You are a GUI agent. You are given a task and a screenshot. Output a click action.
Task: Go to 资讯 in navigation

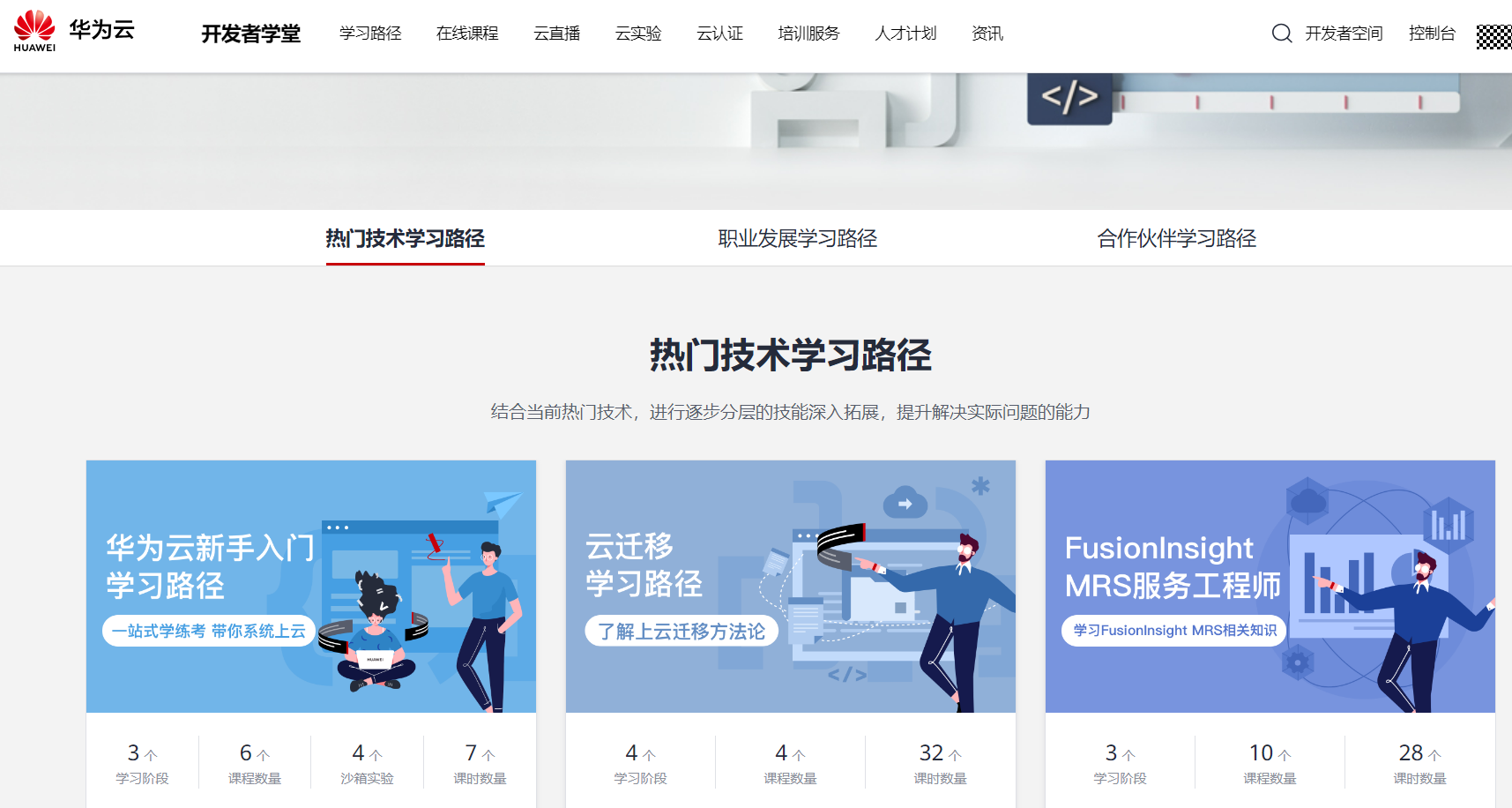tap(987, 34)
